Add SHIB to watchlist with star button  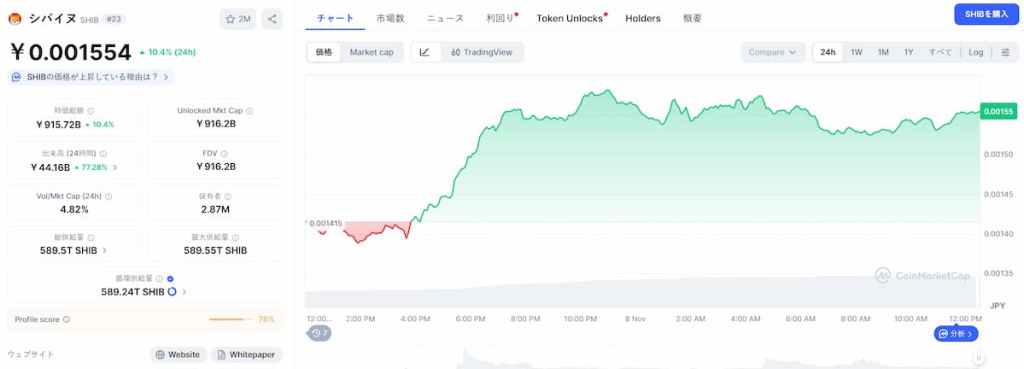(x=238, y=19)
